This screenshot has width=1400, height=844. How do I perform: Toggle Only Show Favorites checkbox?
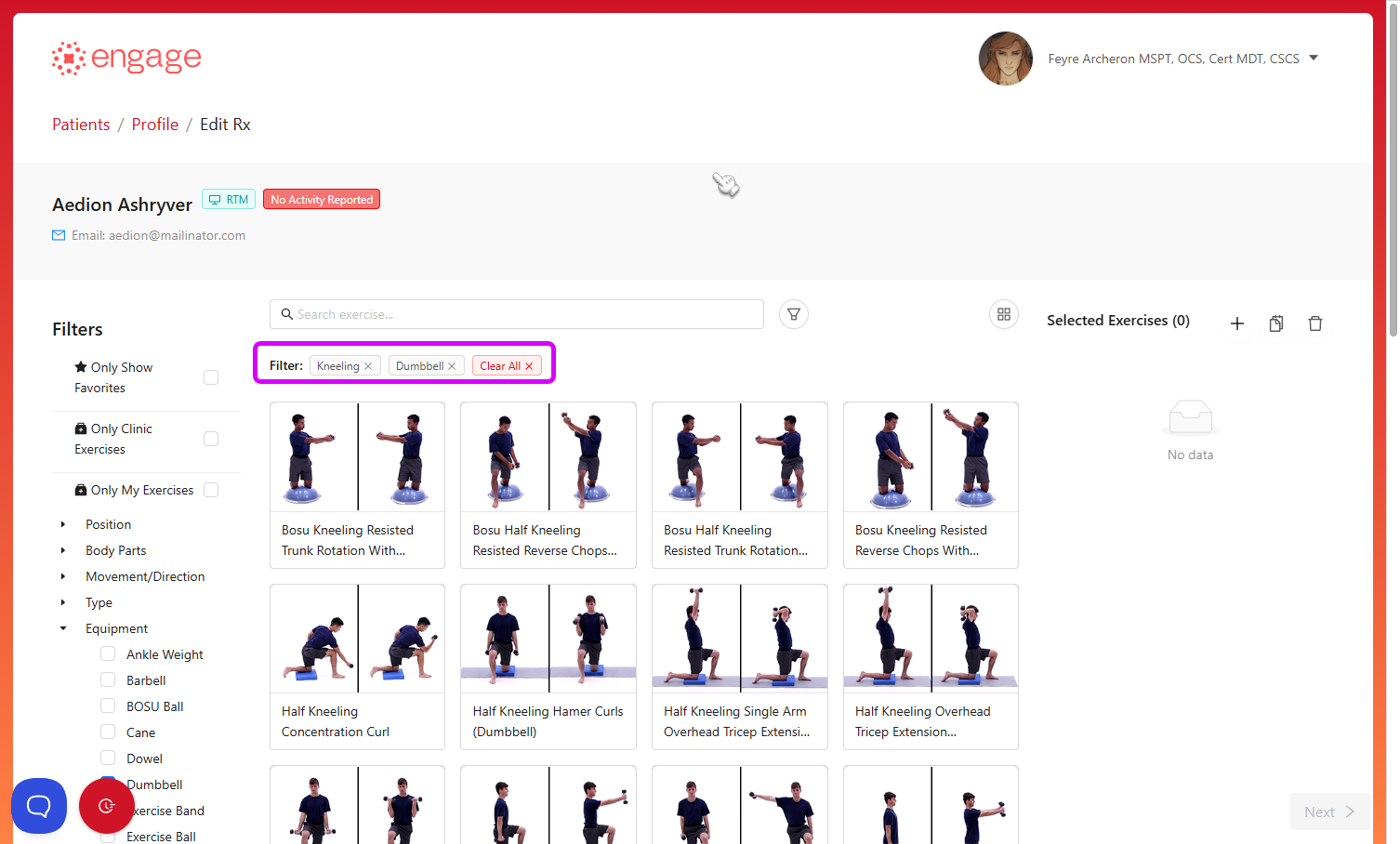click(211, 377)
